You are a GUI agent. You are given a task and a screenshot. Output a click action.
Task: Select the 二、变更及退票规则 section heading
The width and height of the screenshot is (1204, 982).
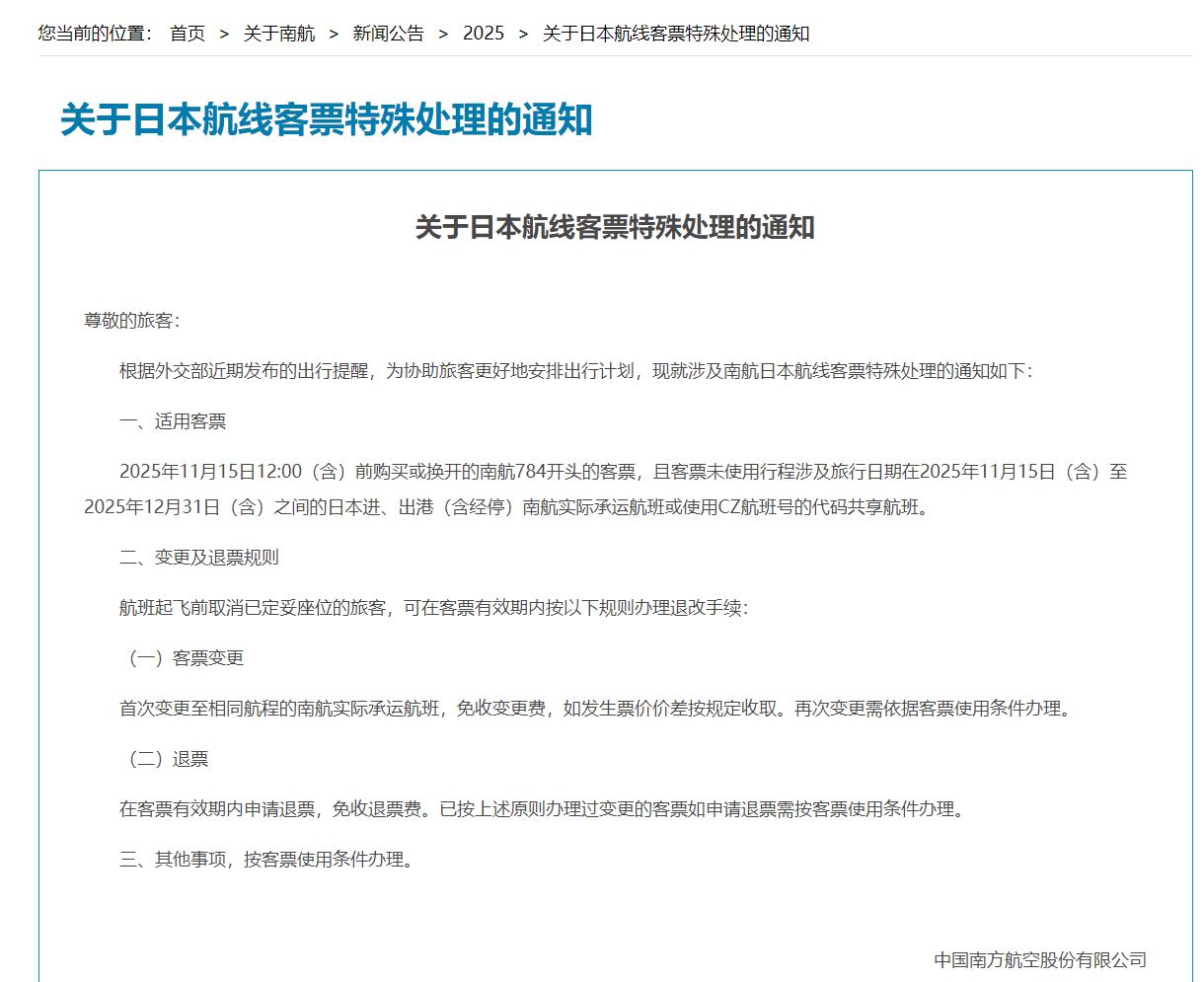199,558
